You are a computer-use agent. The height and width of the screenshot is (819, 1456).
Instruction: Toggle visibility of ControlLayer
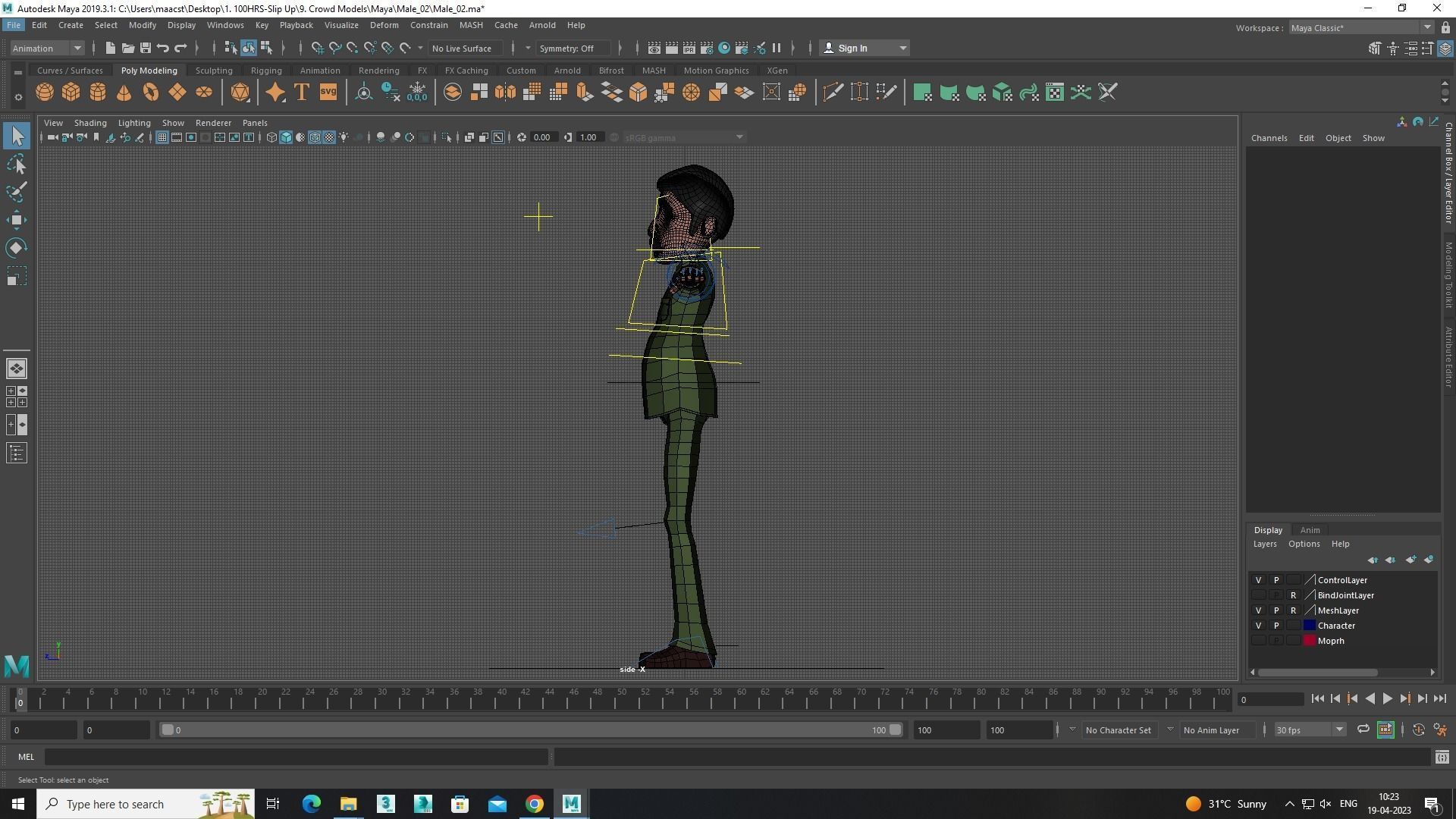[x=1258, y=580]
